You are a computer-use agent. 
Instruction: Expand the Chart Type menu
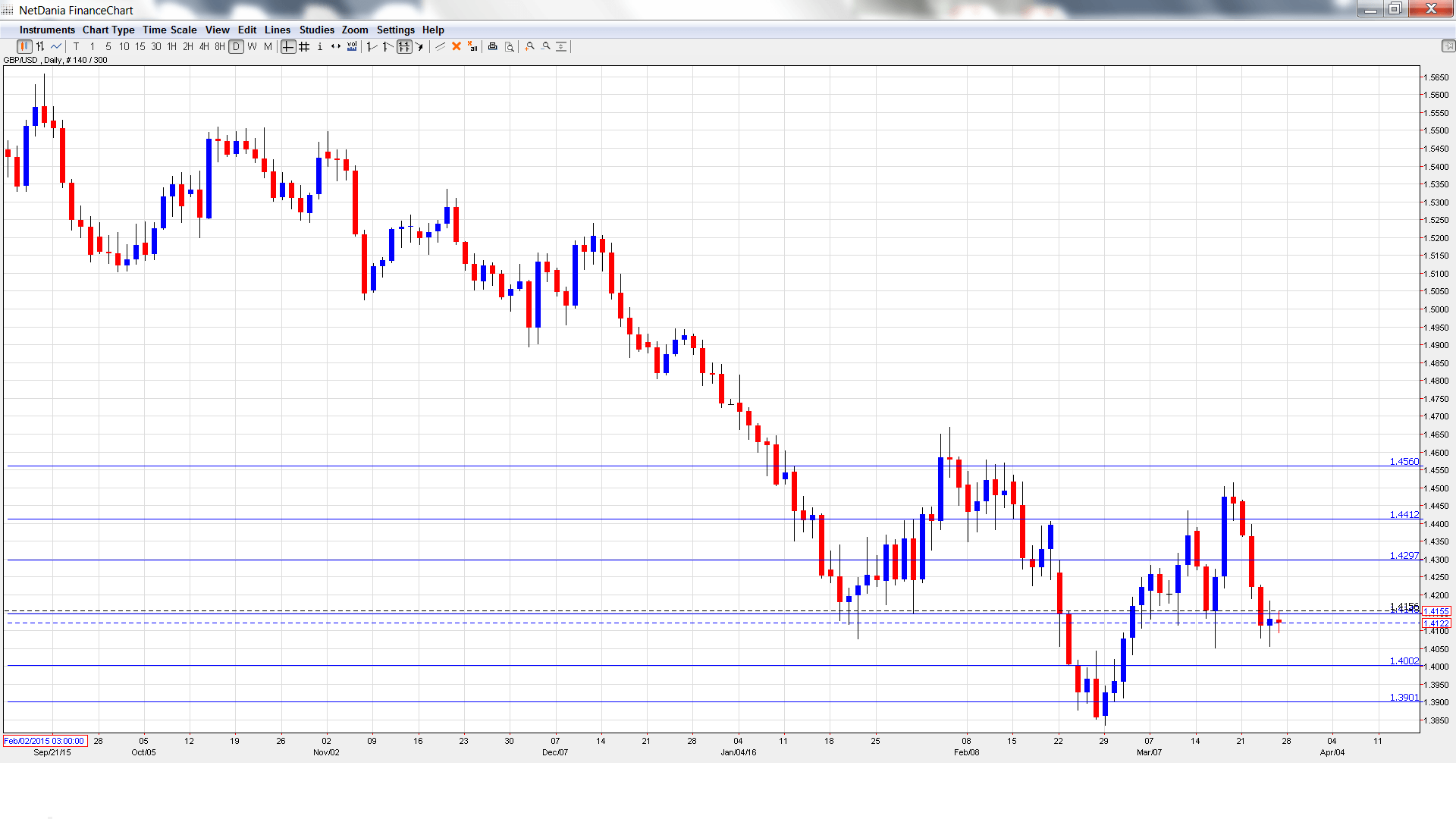tap(108, 30)
